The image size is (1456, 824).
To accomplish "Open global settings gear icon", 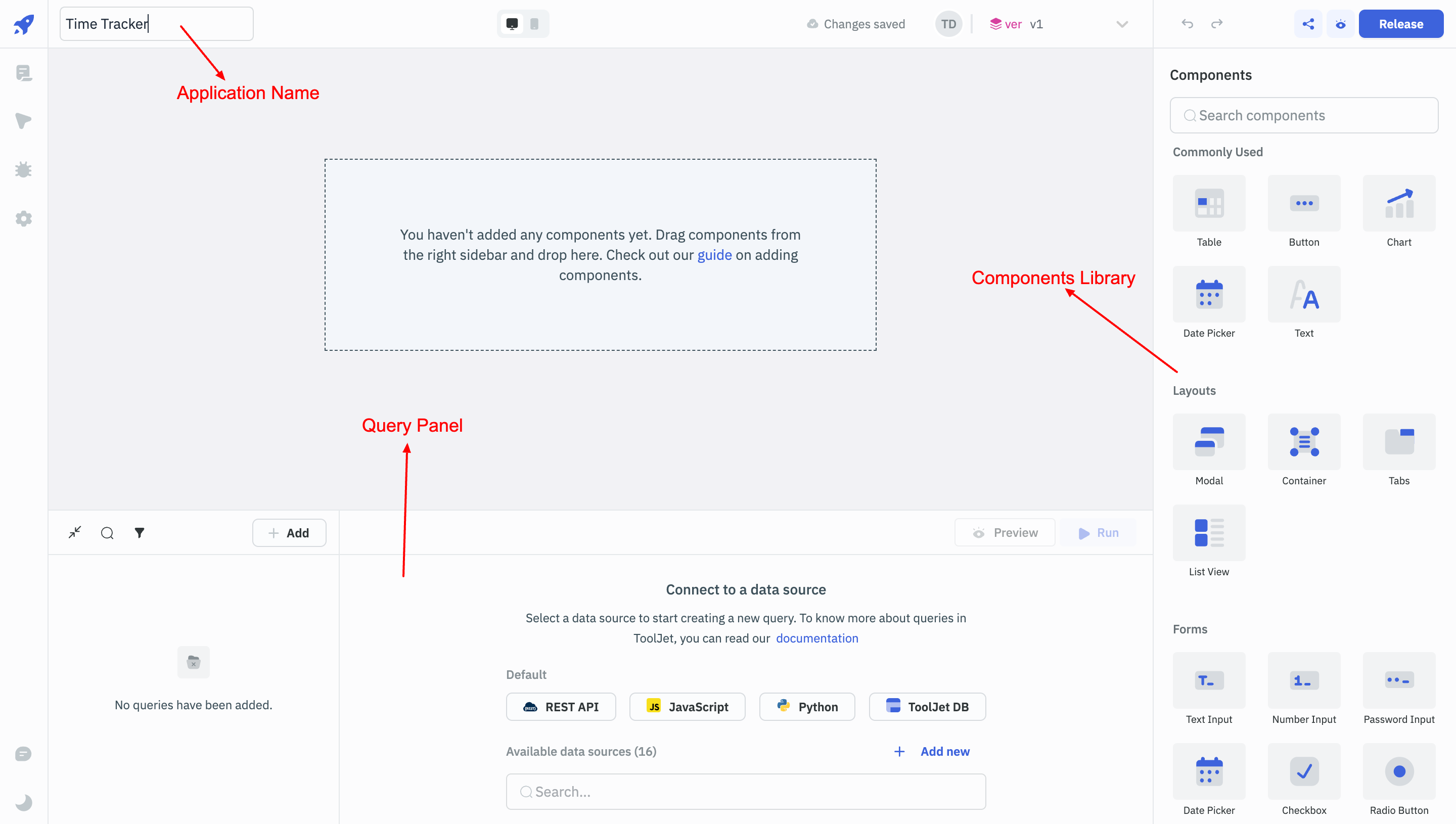I will click(x=24, y=218).
